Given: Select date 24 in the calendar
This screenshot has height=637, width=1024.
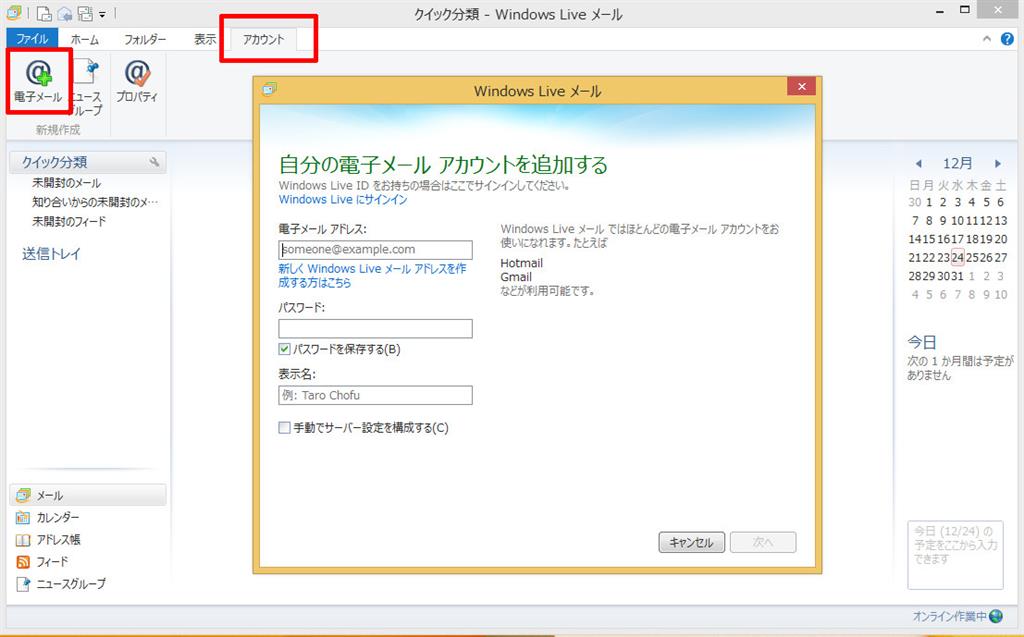Looking at the screenshot, I should click(x=957, y=257).
